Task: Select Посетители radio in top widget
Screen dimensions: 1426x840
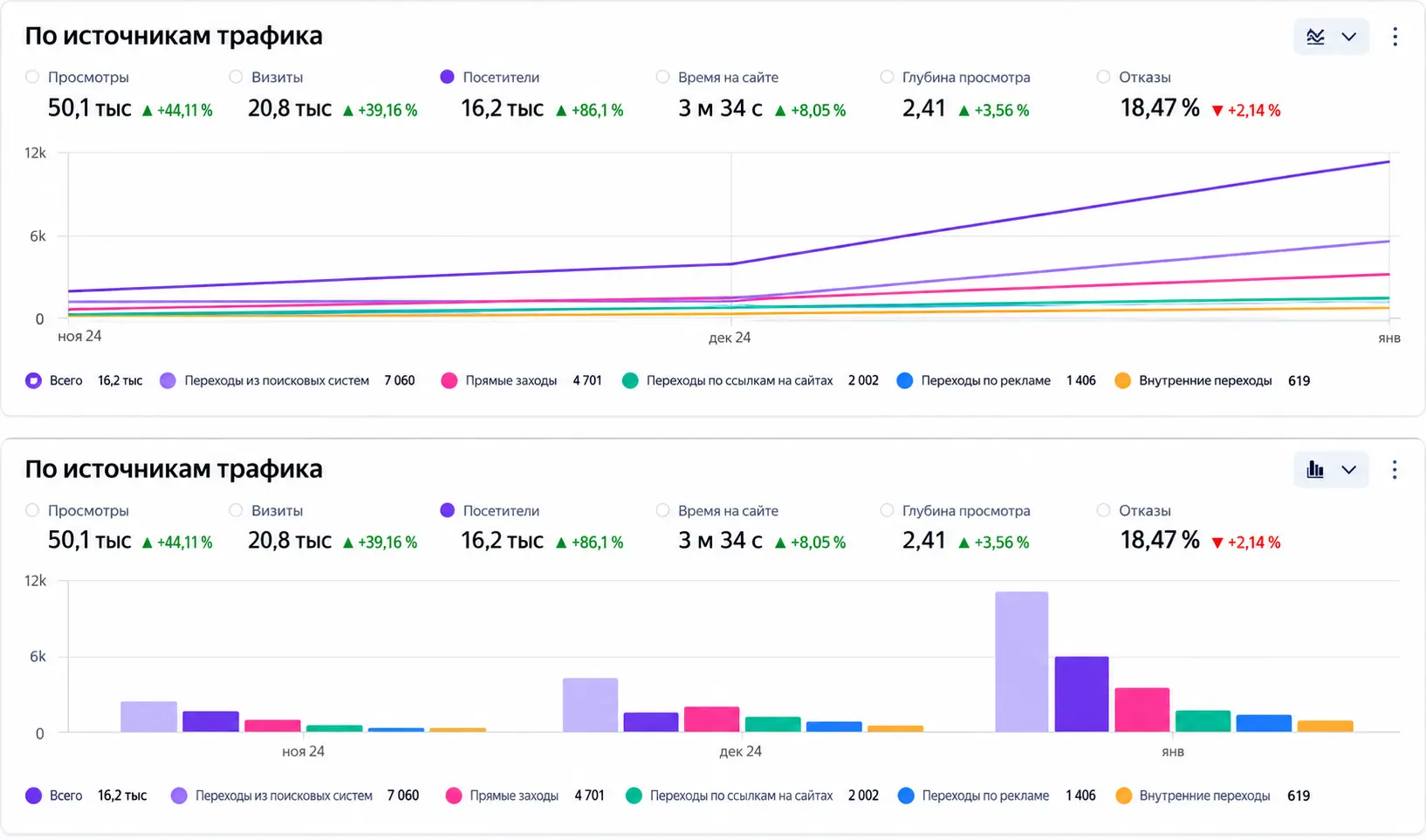Action: click(448, 77)
